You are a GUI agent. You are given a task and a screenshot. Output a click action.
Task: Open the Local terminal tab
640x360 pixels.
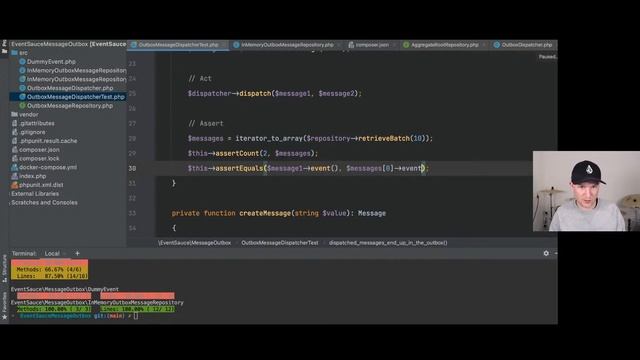pyautogui.click(x=52, y=253)
